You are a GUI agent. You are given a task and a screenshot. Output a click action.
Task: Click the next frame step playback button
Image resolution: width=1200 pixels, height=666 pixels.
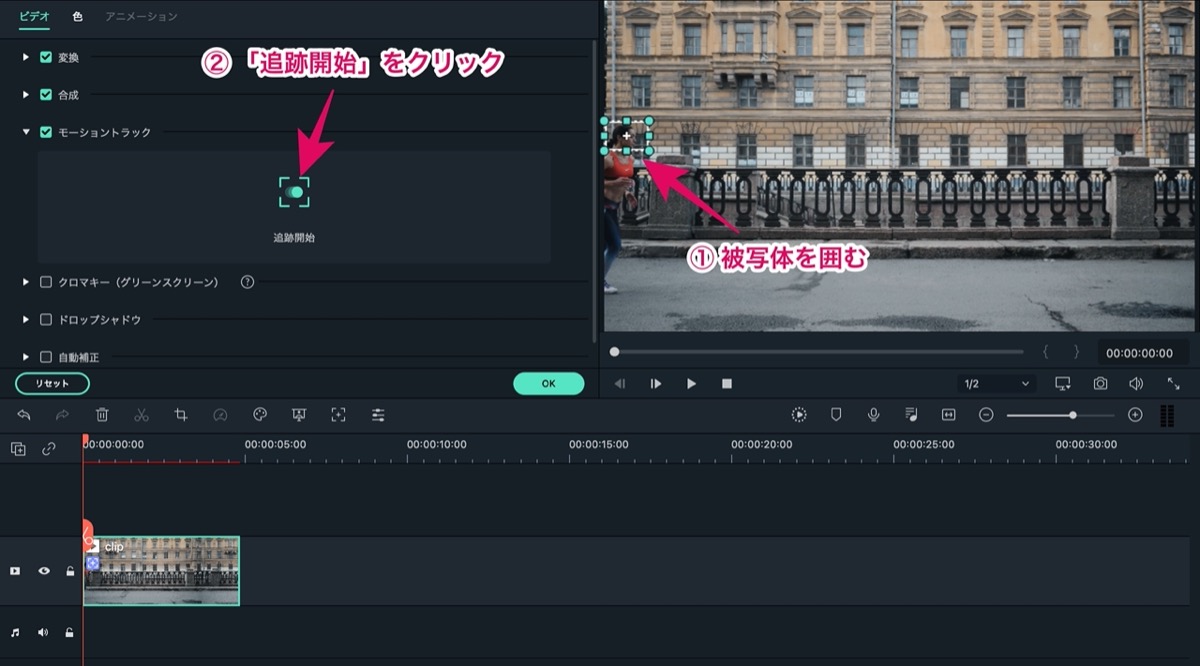(x=656, y=384)
